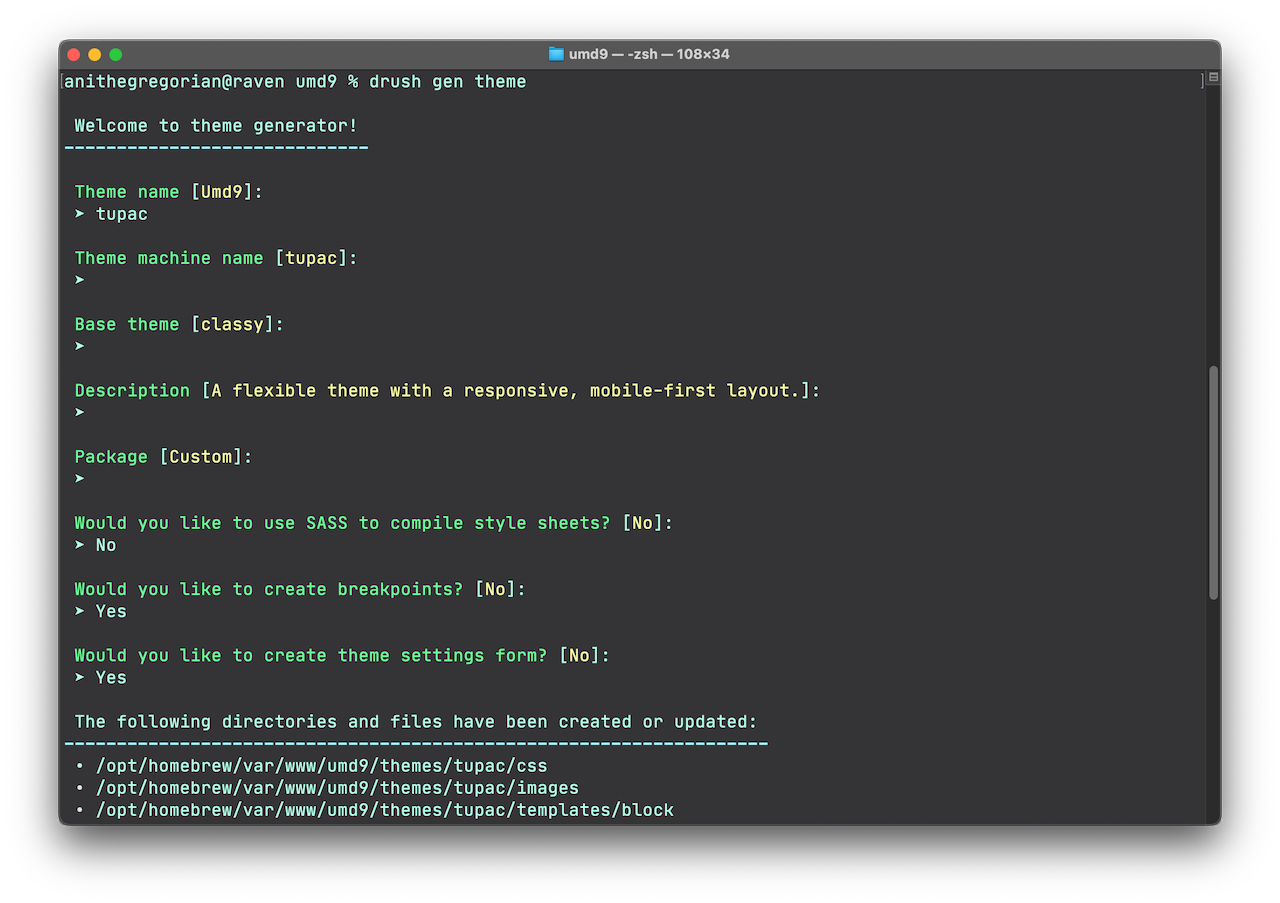Select the tupac answer under Theme name

[121, 213]
